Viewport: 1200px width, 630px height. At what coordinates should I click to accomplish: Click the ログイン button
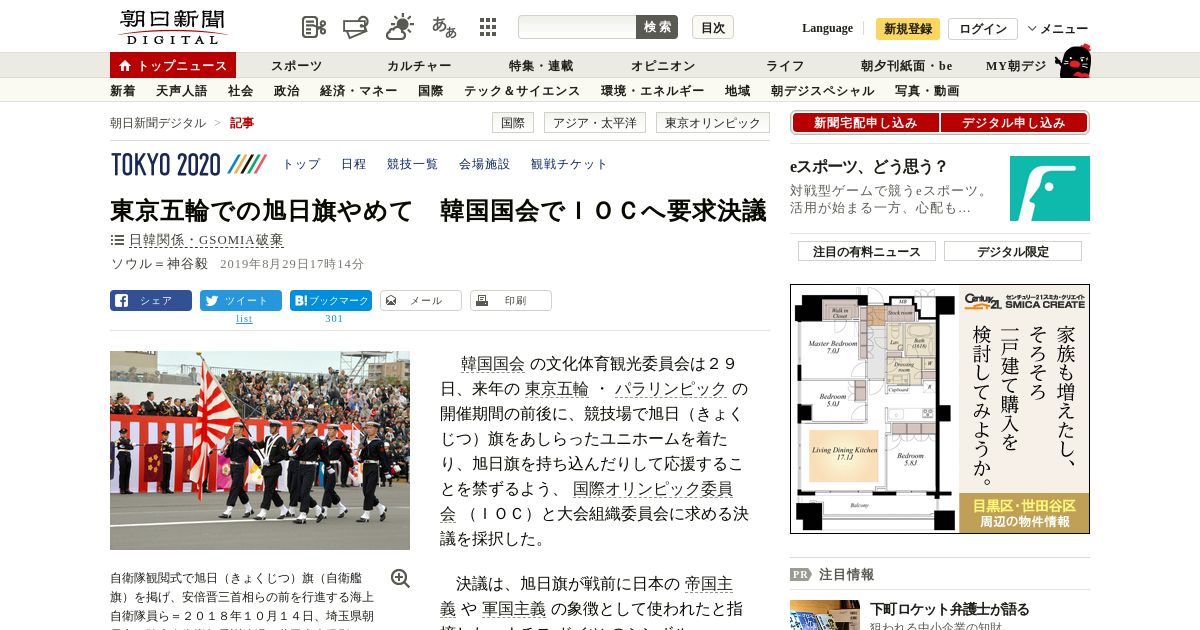[x=983, y=29]
